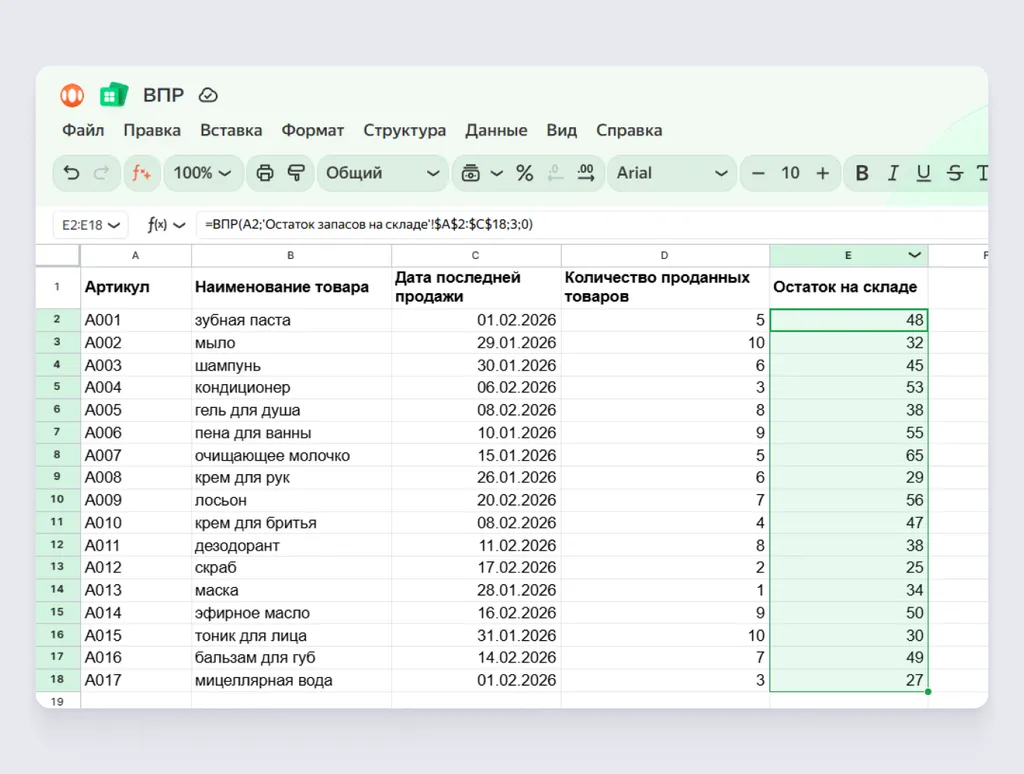Click the currency format icon
1024x774 pixels.
470,173
